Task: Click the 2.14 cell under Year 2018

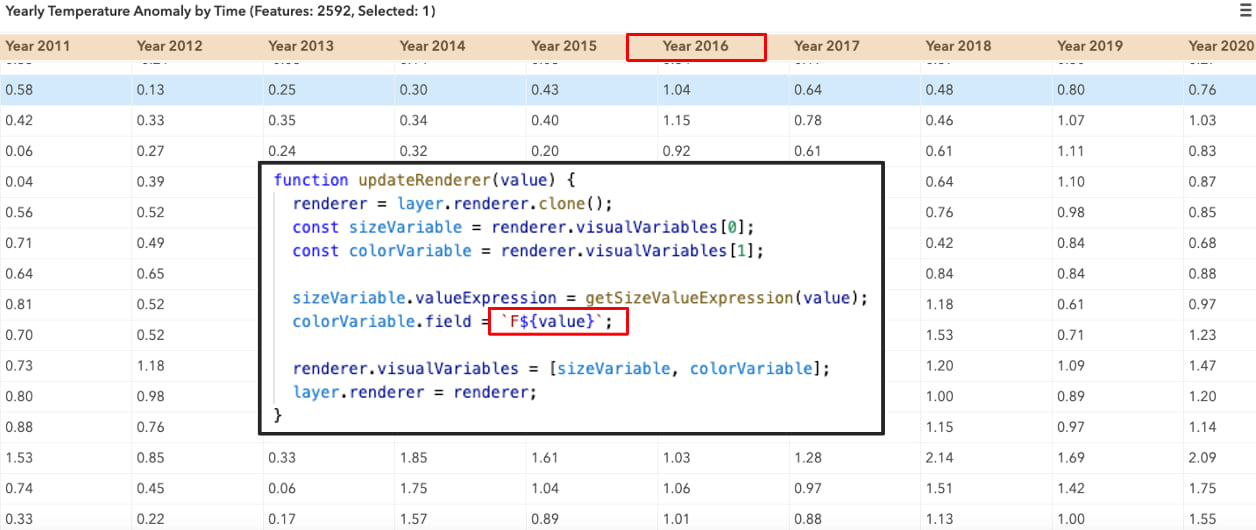Action: (x=940, y=458)
